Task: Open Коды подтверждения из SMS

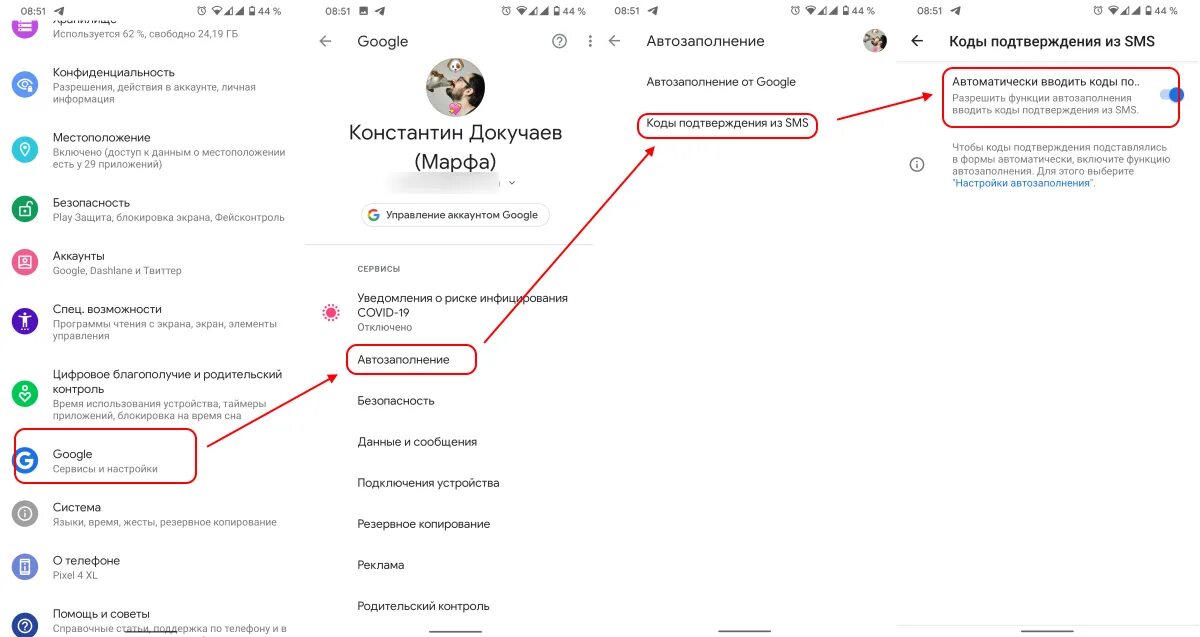Action: 727,123
